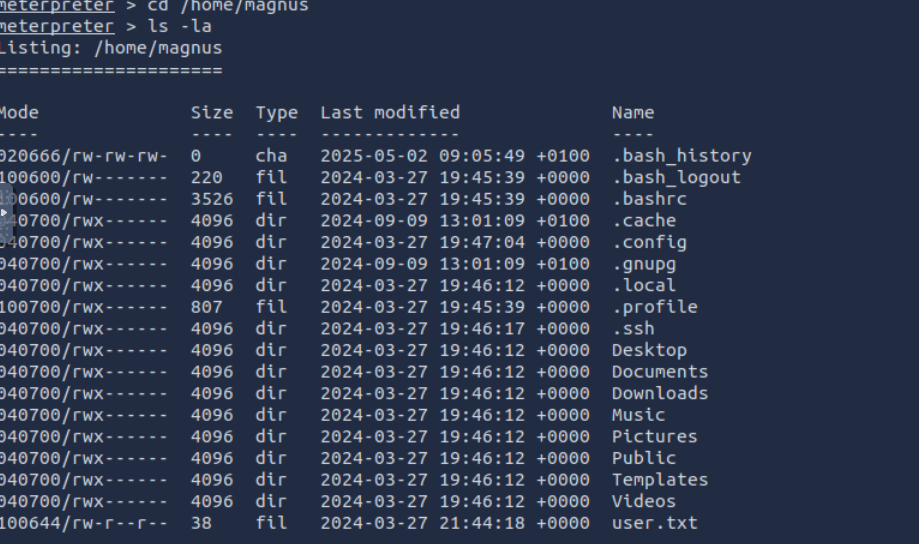Click the .ssh directory entry

pyautogui.click(x=633, y=328)
